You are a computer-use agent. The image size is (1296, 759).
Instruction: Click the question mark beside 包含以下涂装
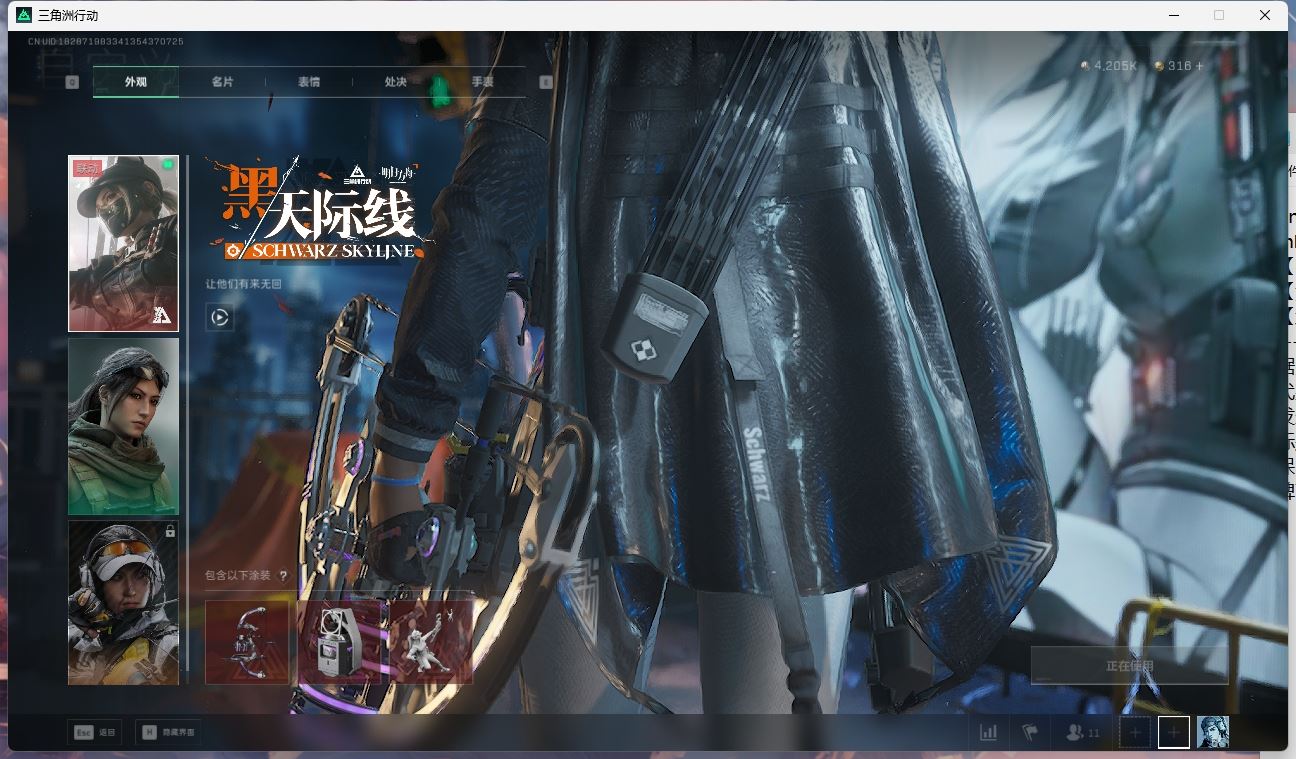pyautogui.click(x=283, y=576)
